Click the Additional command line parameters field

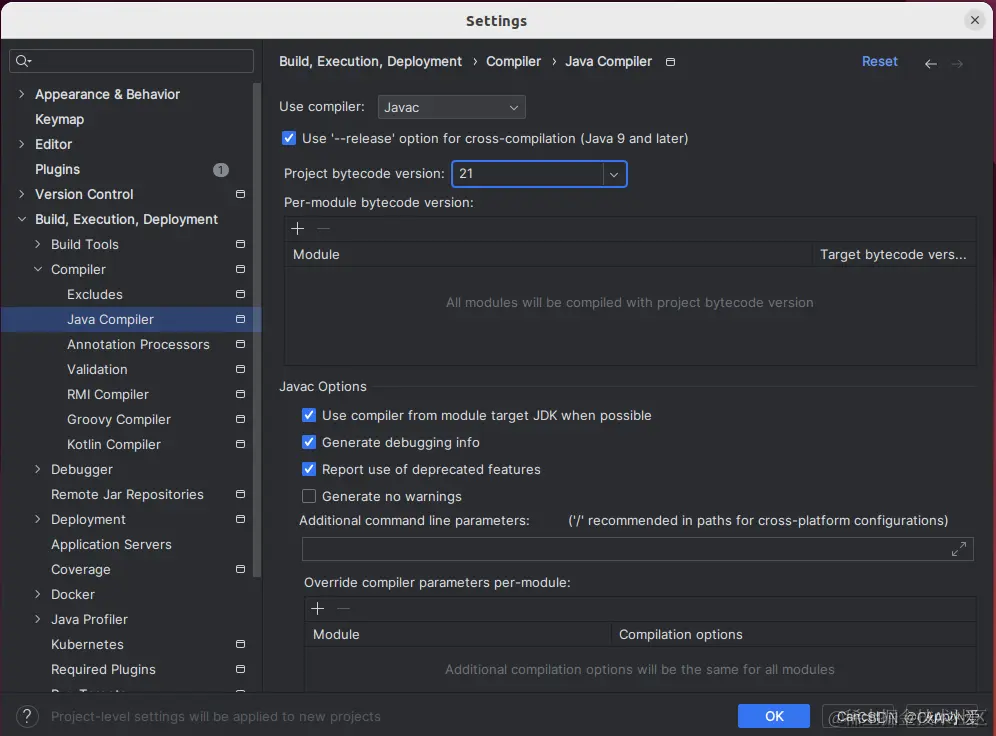coord(637,549)
